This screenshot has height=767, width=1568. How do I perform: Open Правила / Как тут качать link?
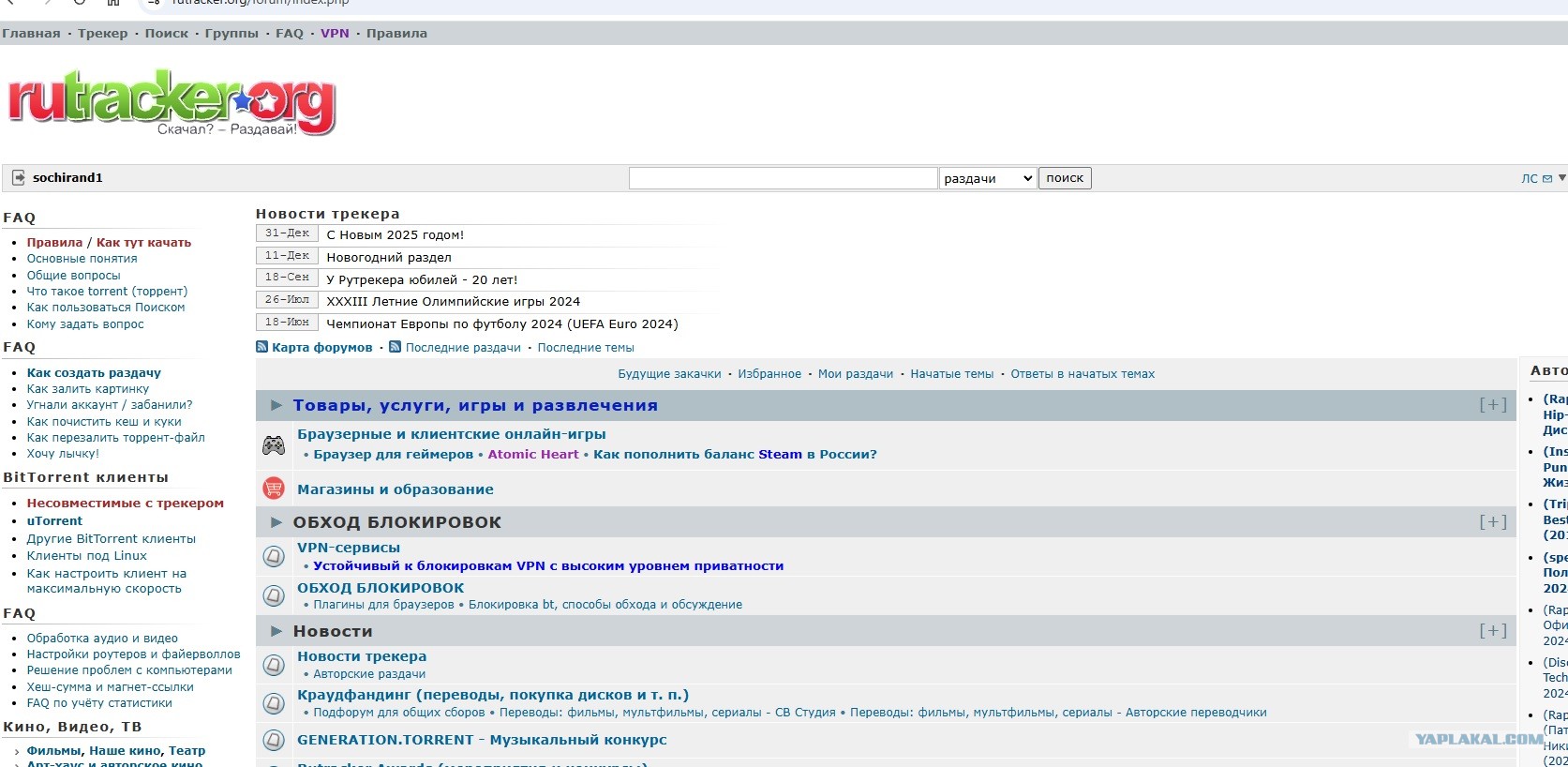tap(109, 242)
